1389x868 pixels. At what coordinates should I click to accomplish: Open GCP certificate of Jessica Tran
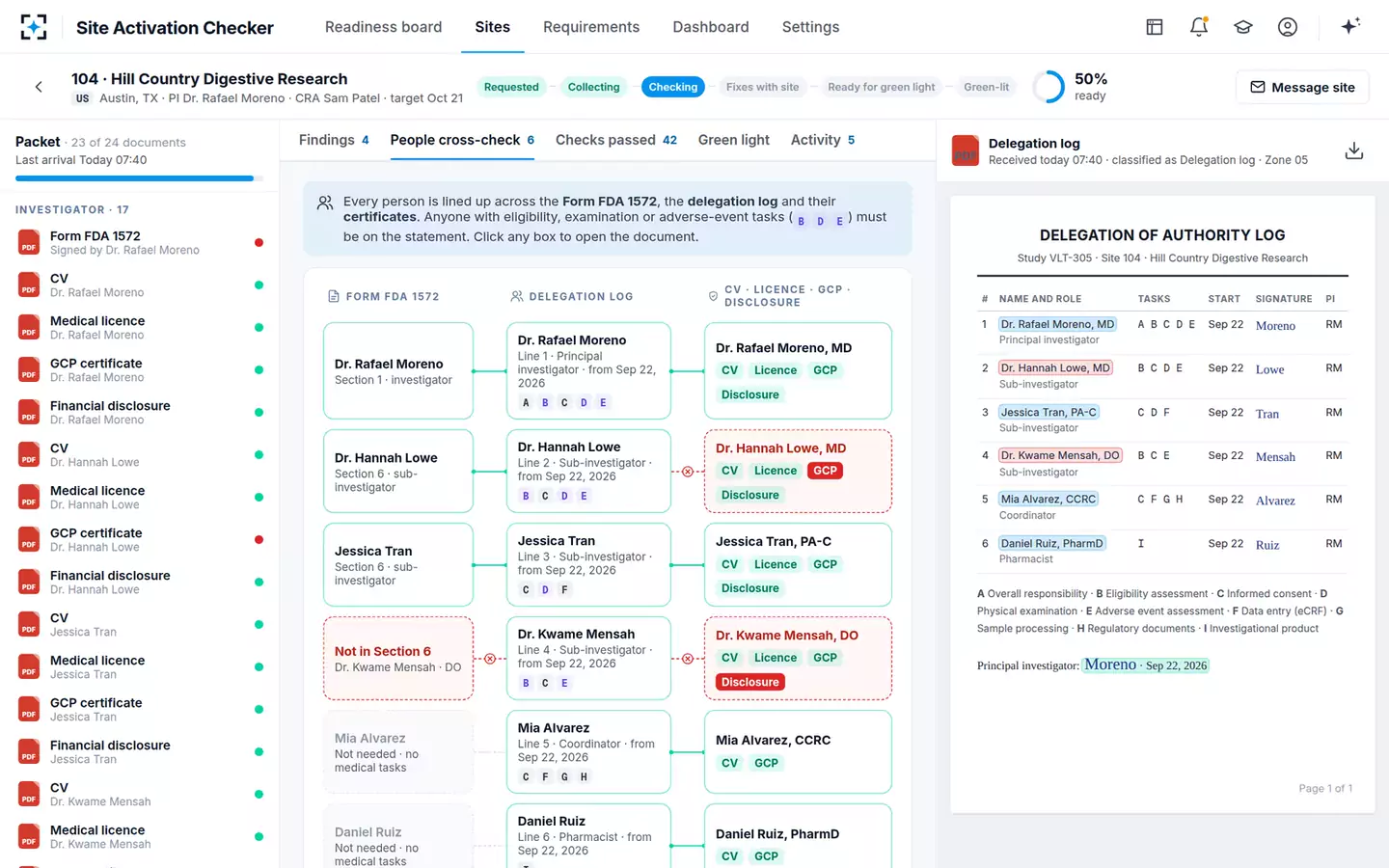(139, 709)
